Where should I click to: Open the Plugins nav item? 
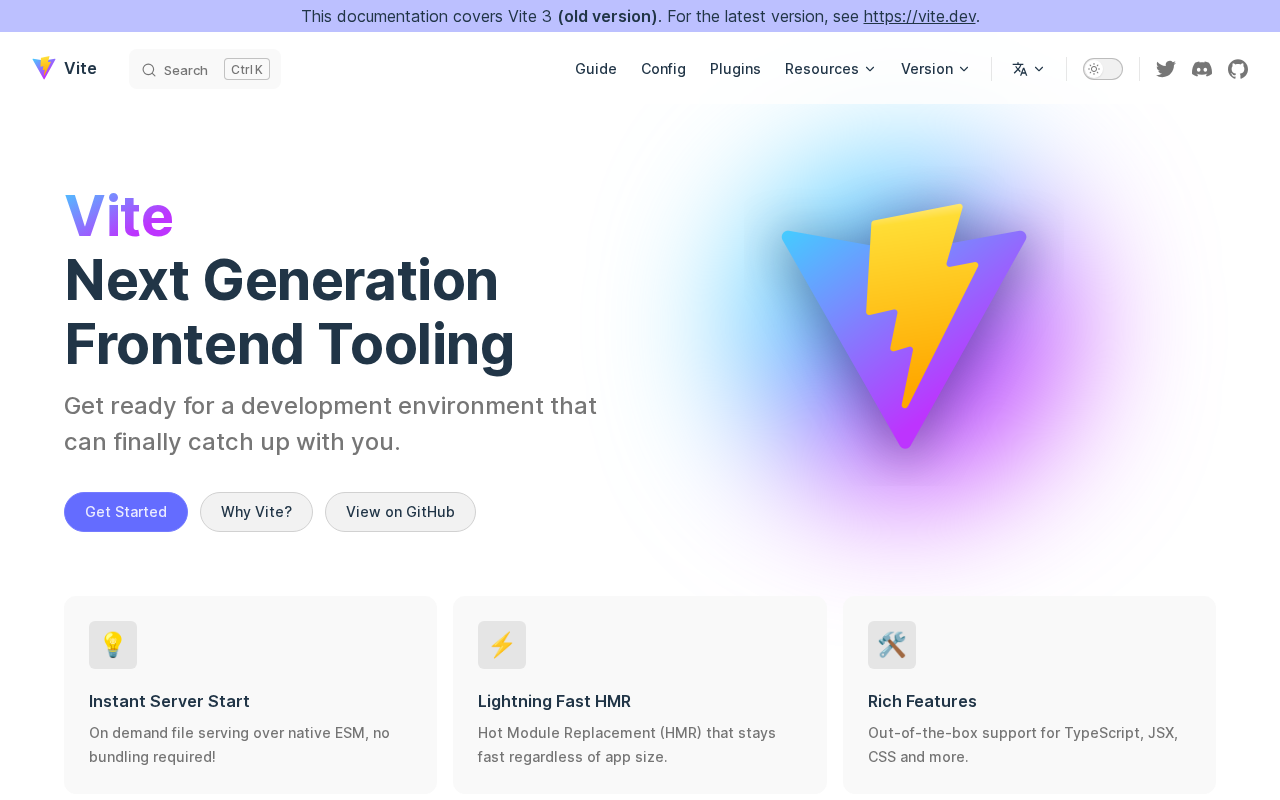pyautogui.click(x=735, y=69)
